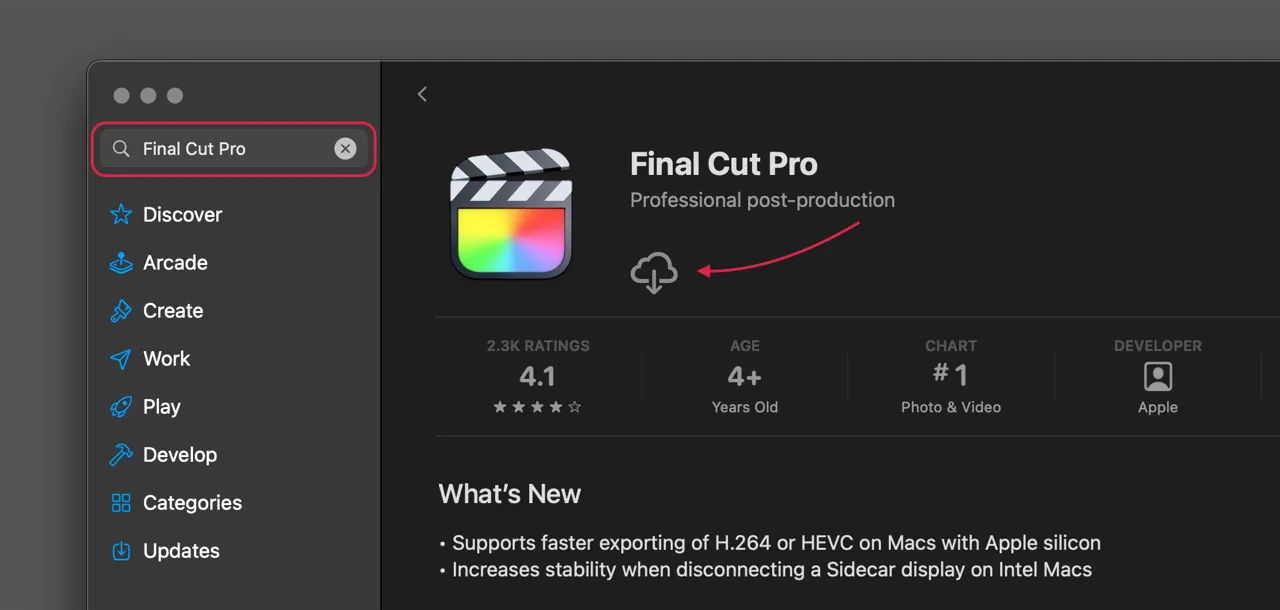Select the Create category

(172, 310)
